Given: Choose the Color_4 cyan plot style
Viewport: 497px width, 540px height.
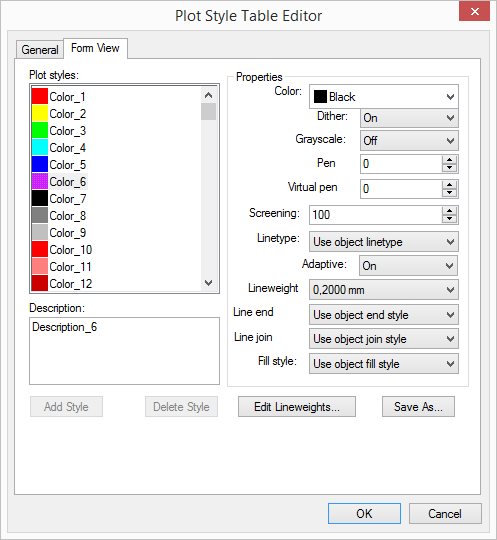Looking at the screenshot, I should coord(59,148).
